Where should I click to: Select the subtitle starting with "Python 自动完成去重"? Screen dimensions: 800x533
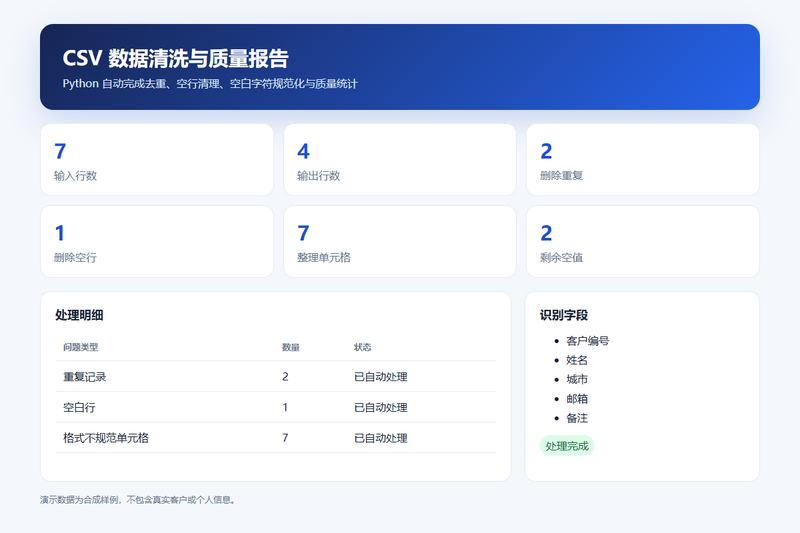[x=210, y=84]
